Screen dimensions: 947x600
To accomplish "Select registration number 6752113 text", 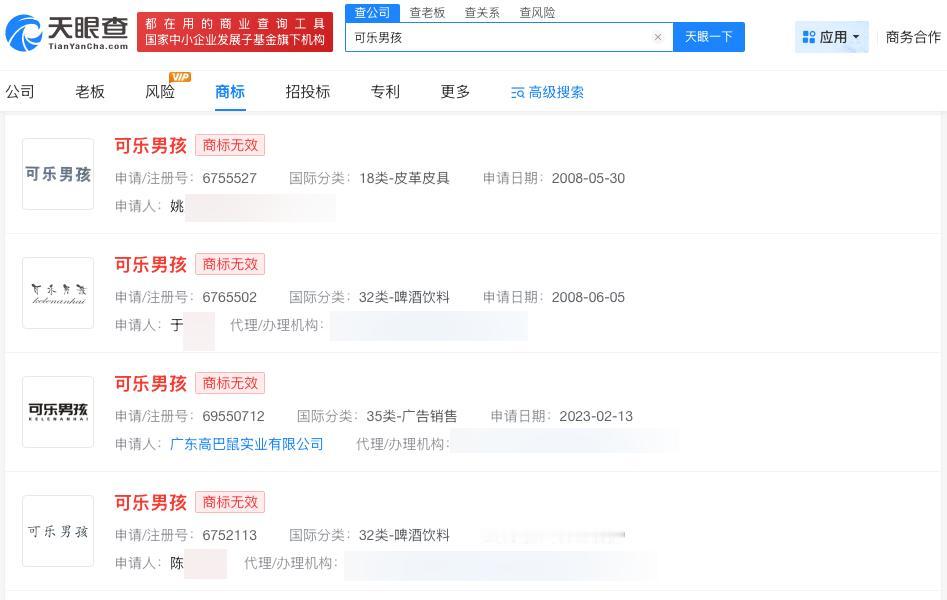I will pyautogui.click(x=230, y=535).
